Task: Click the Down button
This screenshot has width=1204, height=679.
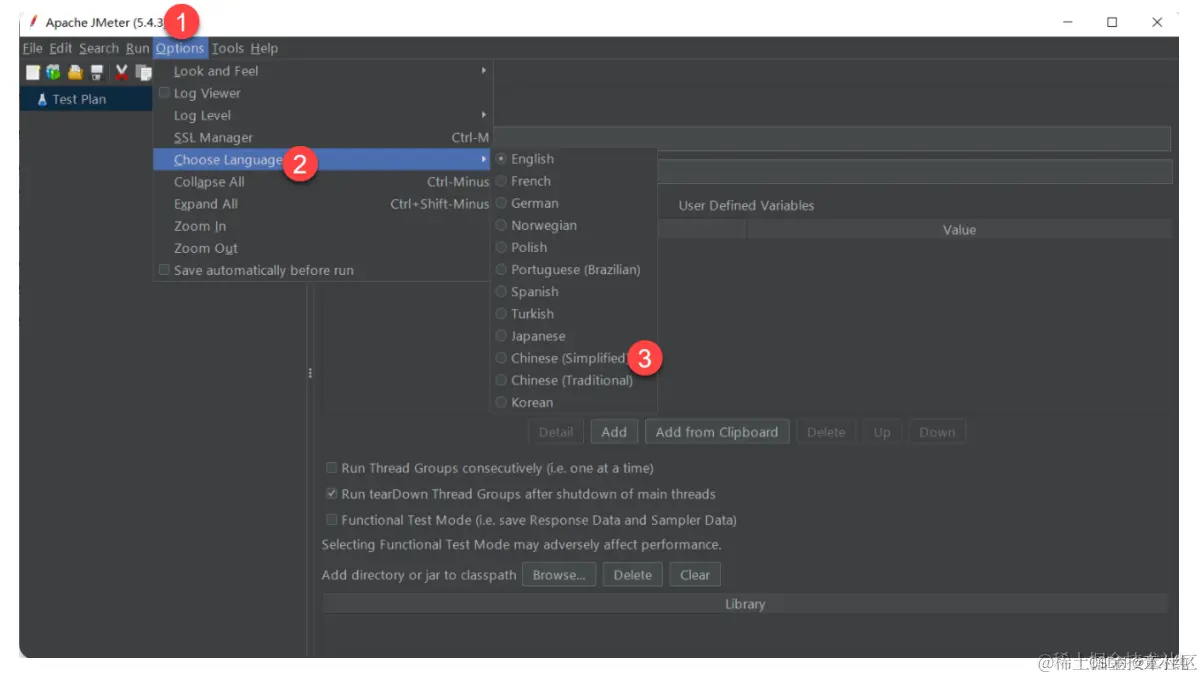Action: point(937,432)
